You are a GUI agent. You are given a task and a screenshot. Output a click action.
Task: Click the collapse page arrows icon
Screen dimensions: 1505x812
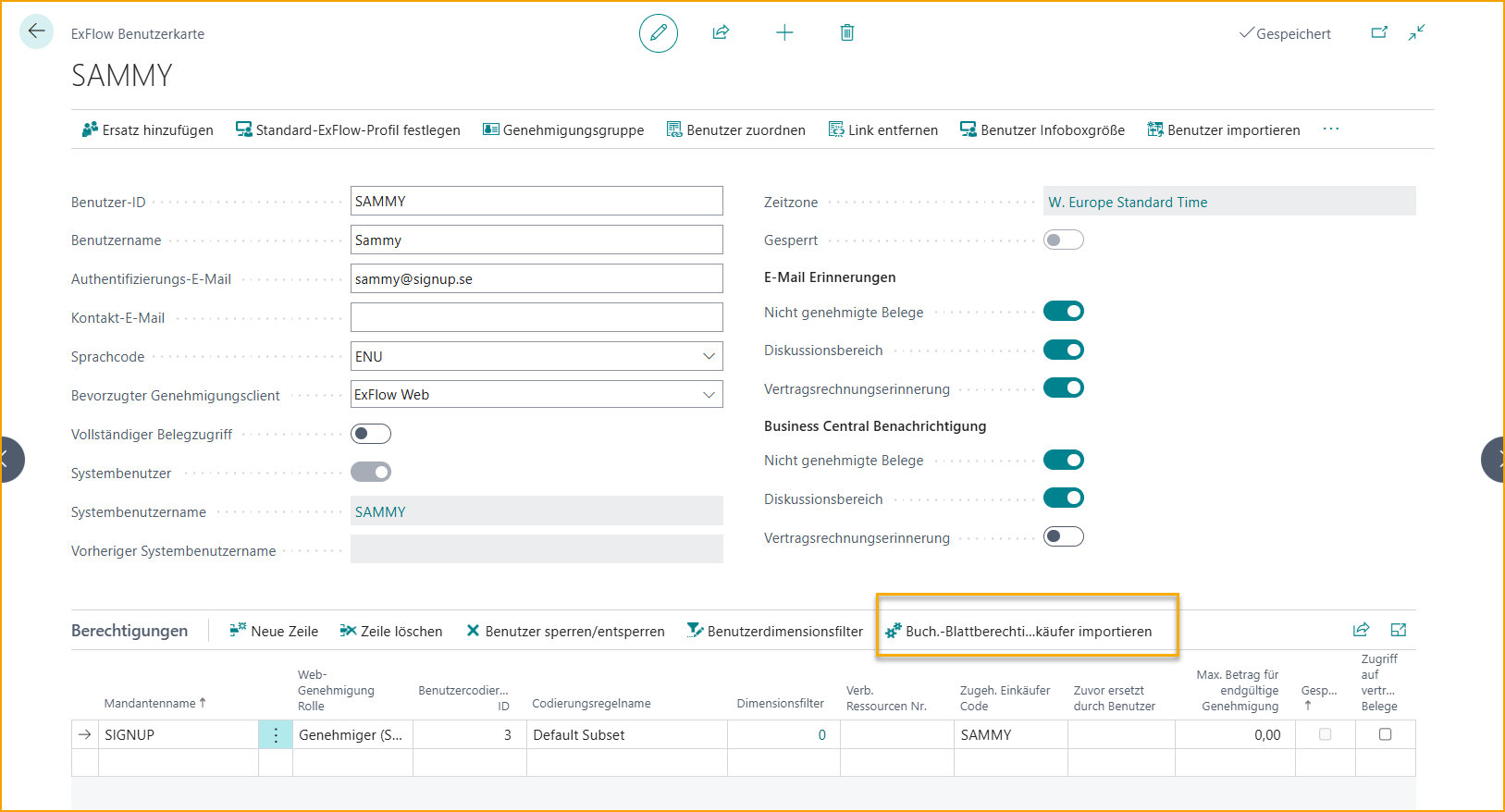(x=1416, y=33)
